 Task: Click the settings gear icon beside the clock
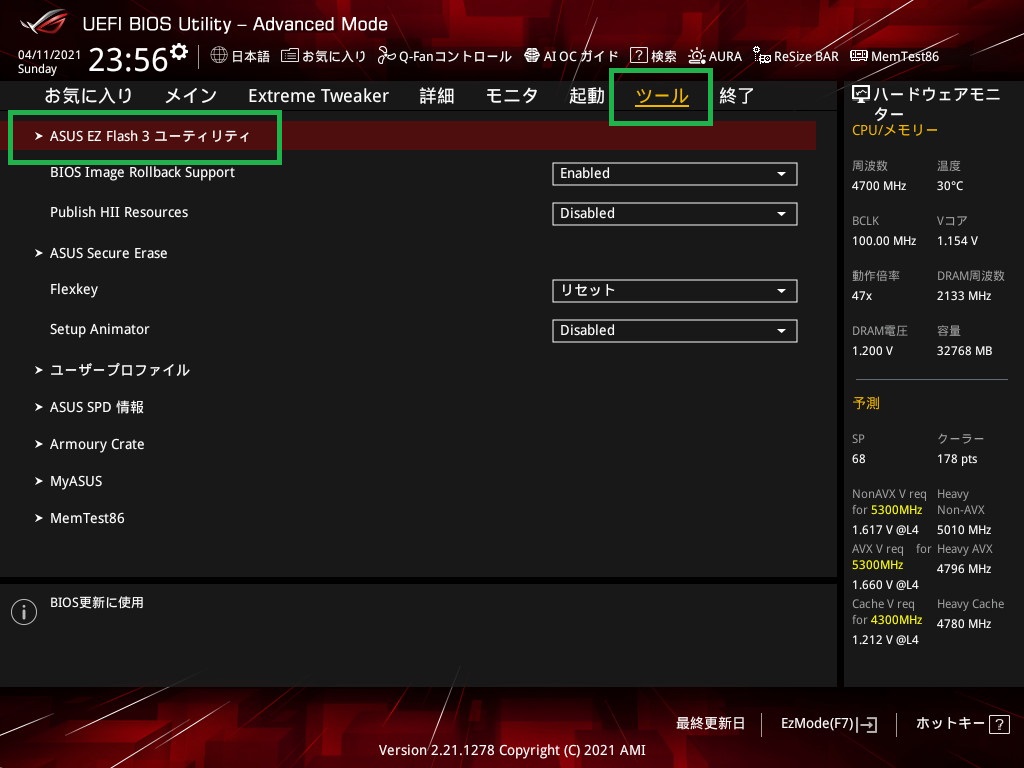(x=179, y=52)
